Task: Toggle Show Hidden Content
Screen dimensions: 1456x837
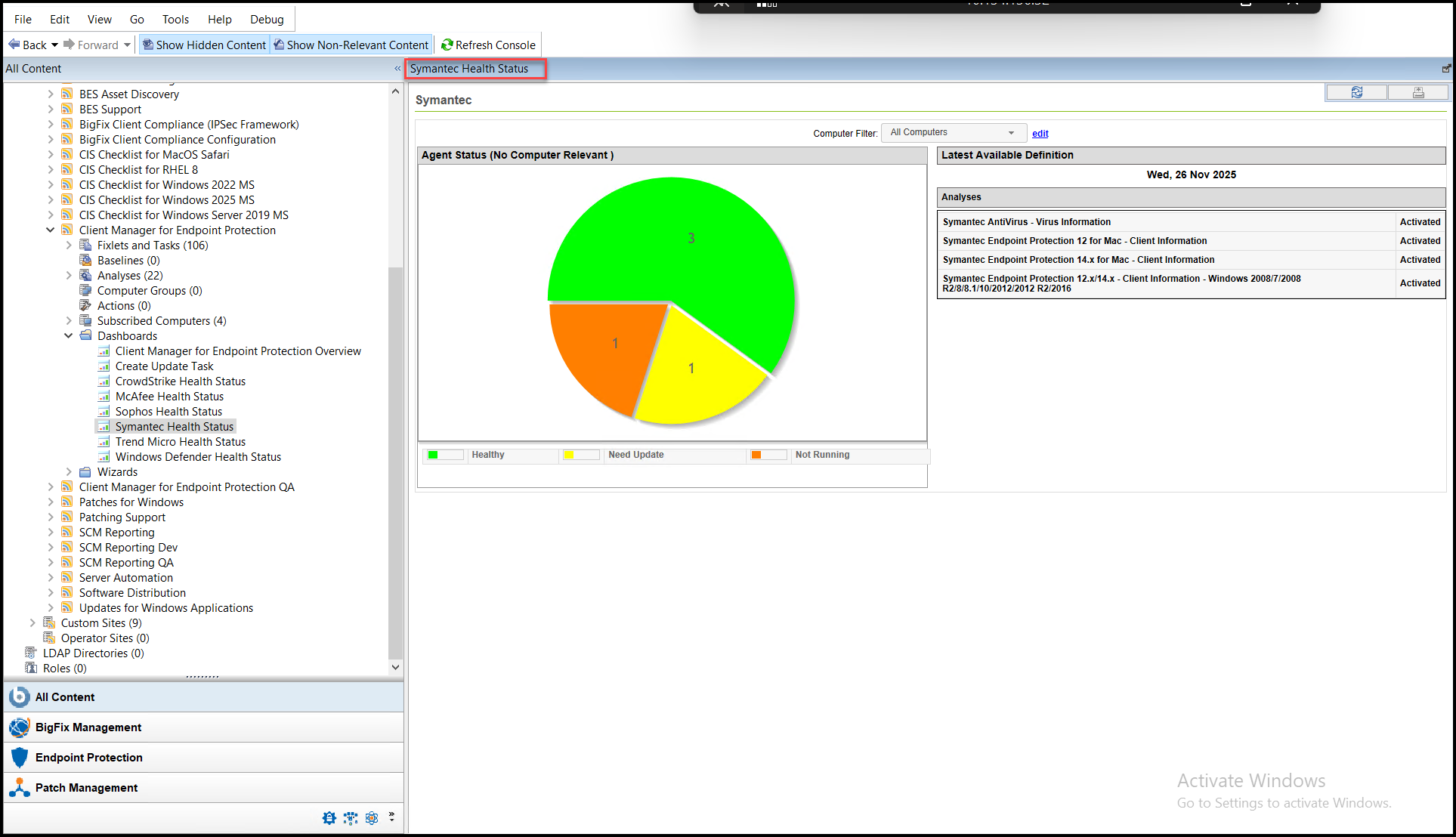Action: tap(203, 45)
